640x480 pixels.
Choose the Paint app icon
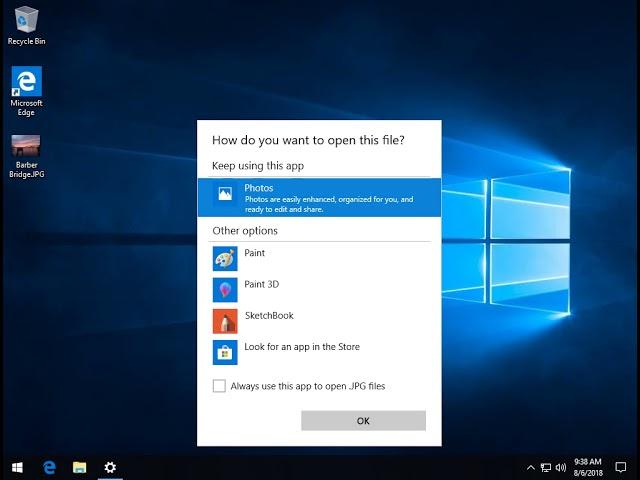[225, 258]
